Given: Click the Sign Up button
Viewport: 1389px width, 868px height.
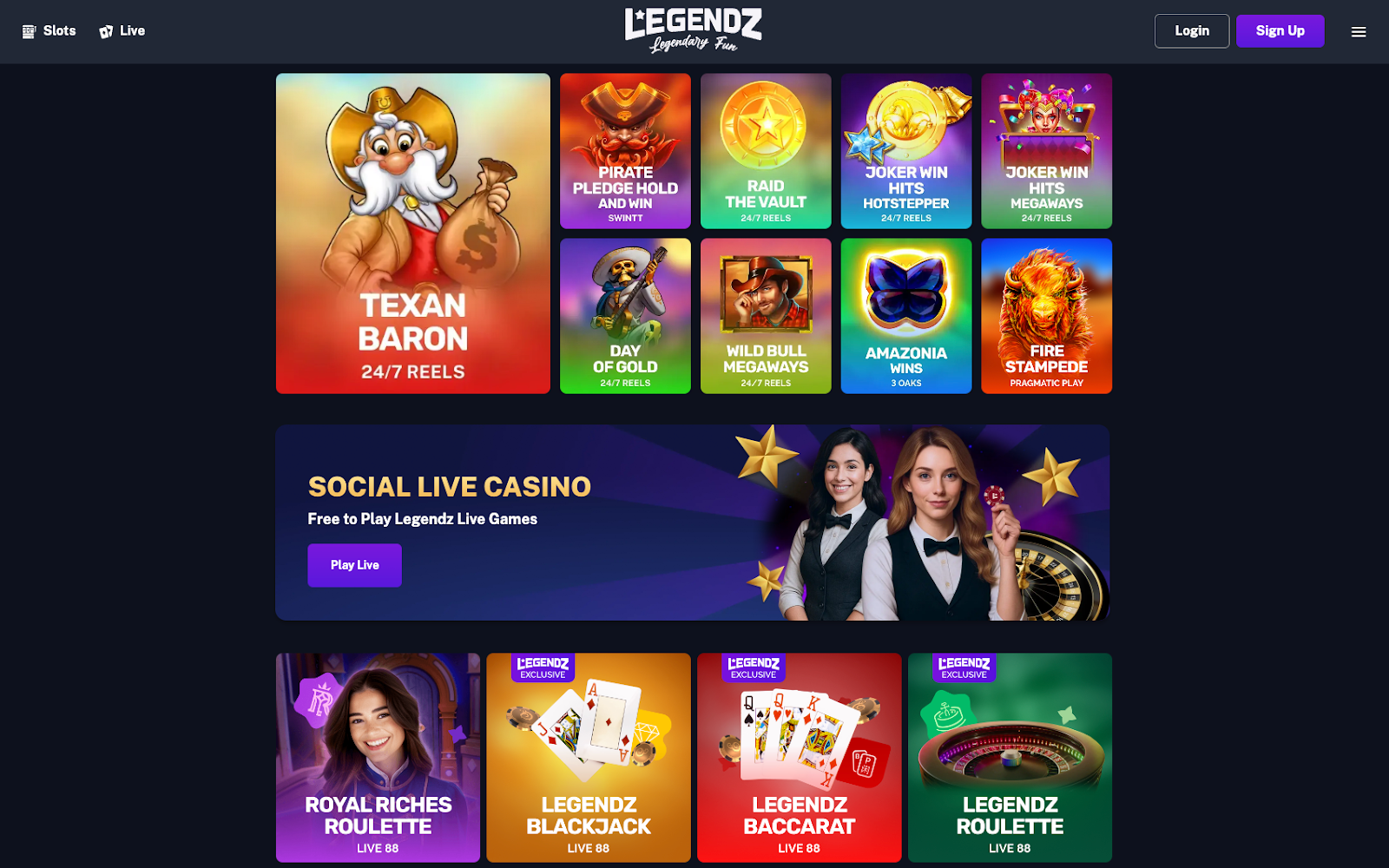Looking at the screenshot, I should pyautogui.click(x=1280, y=31).
